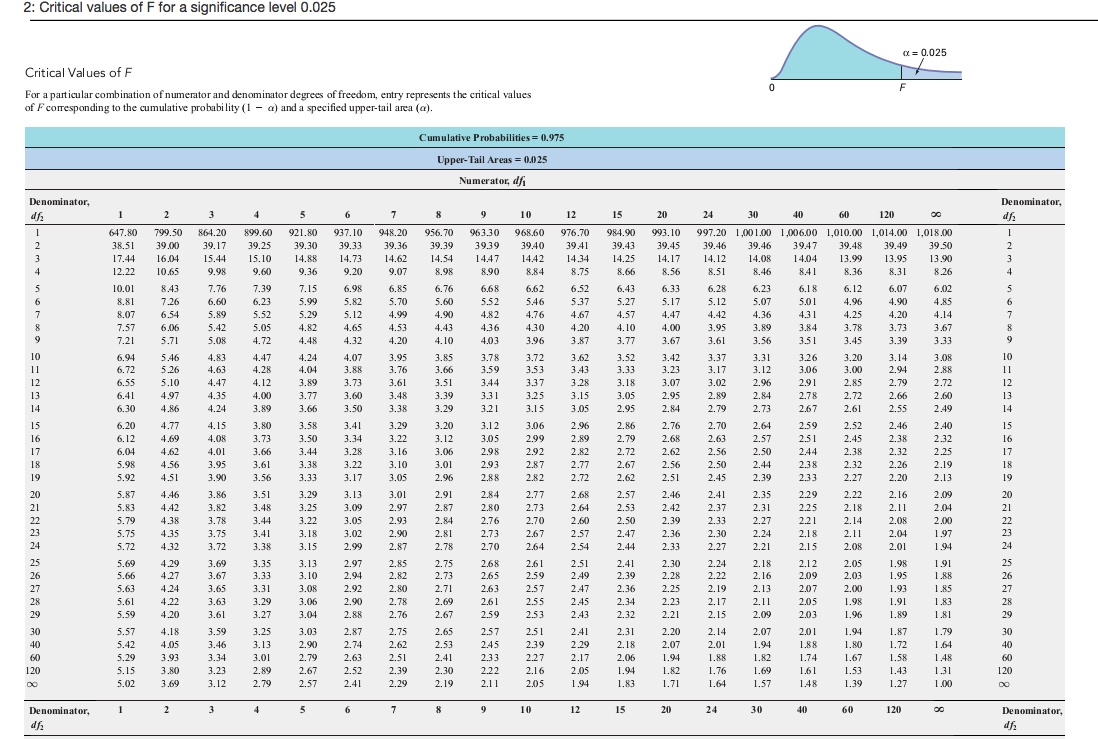Viewport: 1098px width, 739px height.
Task: Click the top numerator column header 12
Action: click(570, 214)
